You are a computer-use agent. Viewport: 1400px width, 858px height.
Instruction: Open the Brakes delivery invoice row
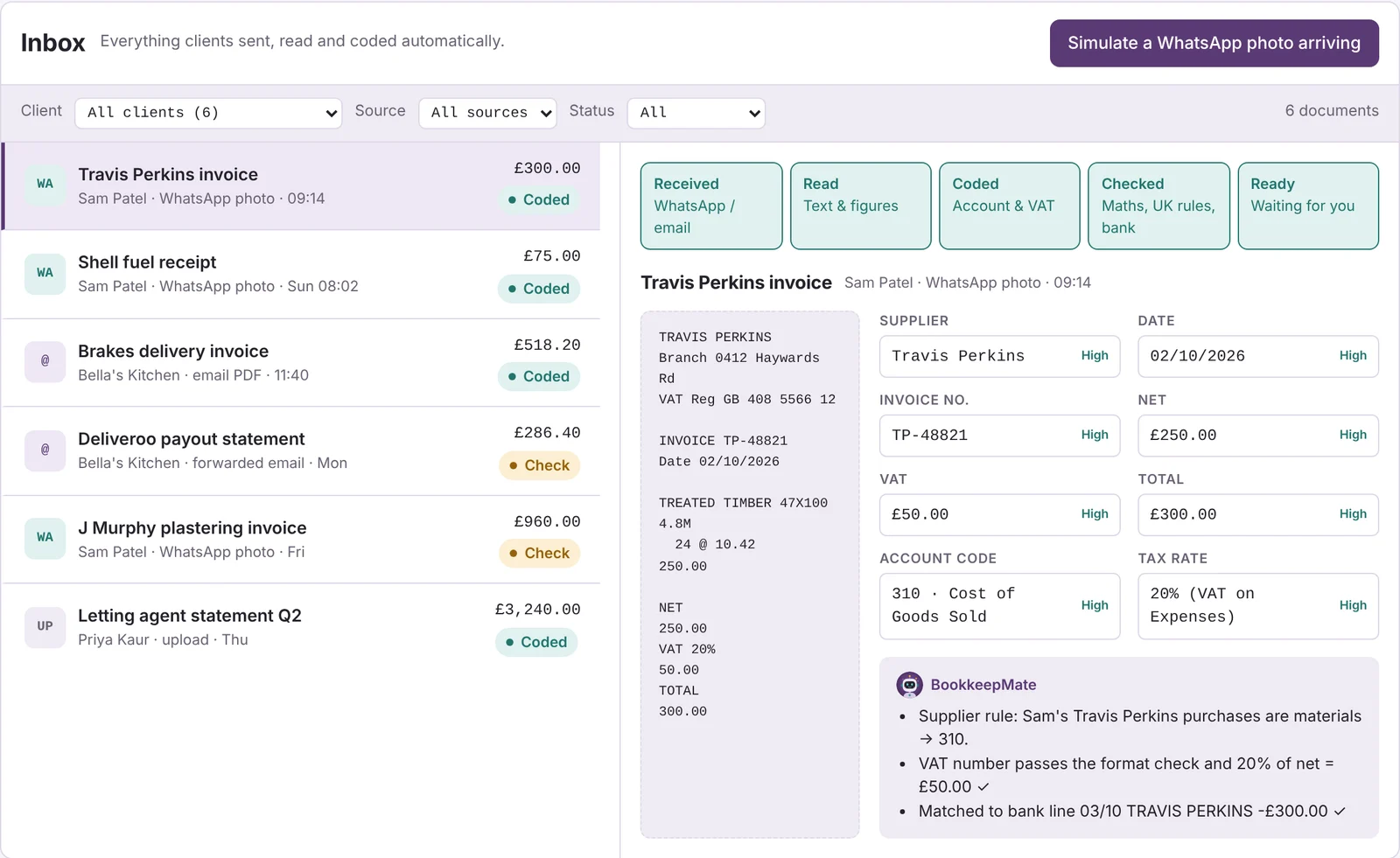[x=302, y=363]
